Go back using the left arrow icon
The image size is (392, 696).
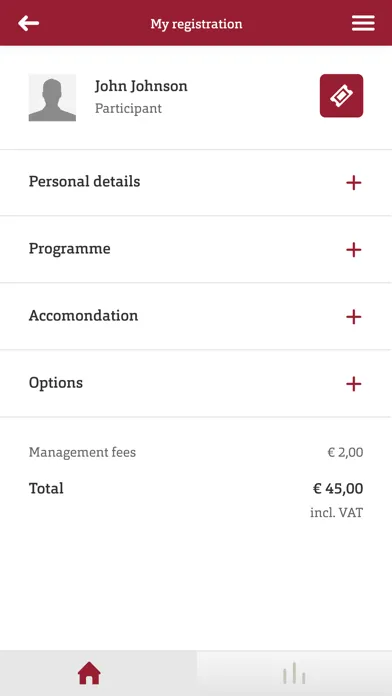point(28,23)
